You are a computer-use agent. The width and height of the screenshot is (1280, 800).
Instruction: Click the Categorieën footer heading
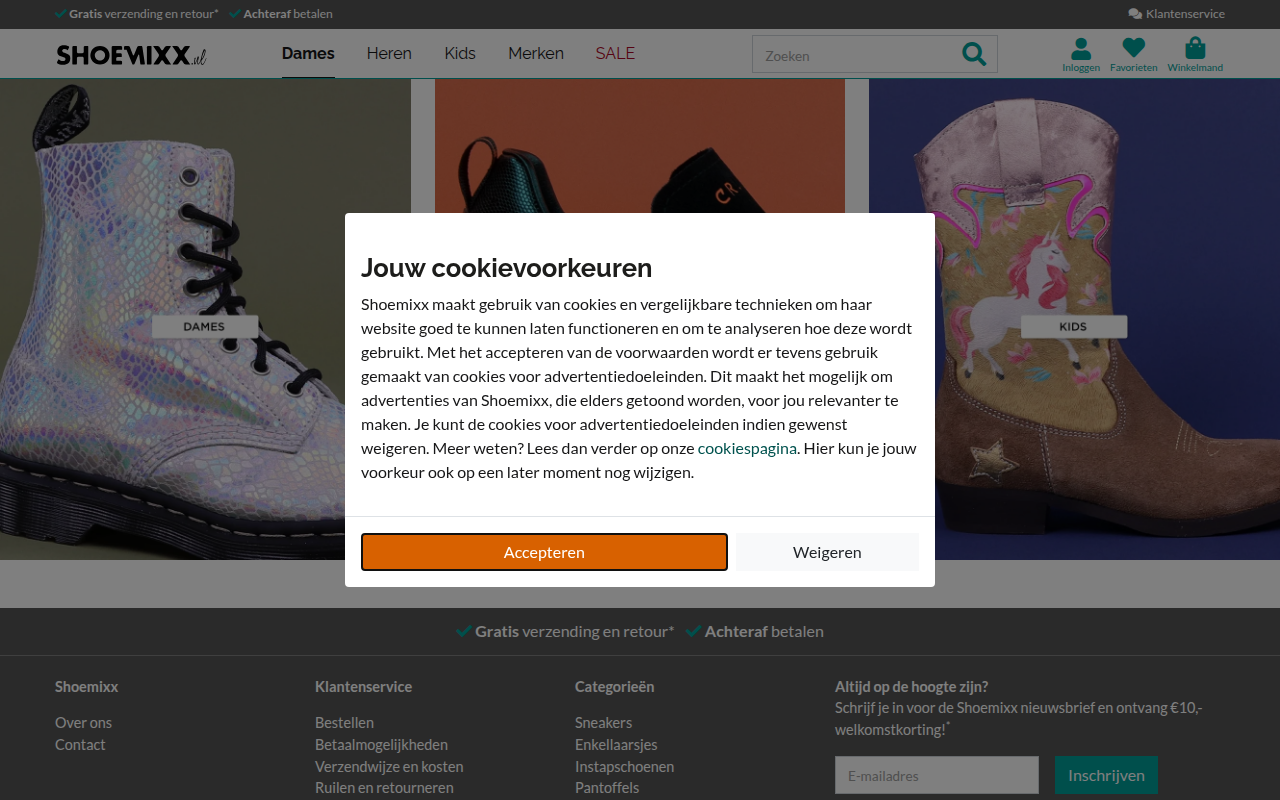[x=614, y=686]
